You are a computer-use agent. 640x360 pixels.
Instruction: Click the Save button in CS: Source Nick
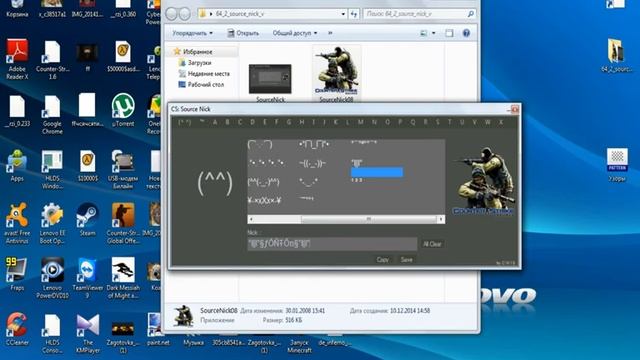[407, 260]
